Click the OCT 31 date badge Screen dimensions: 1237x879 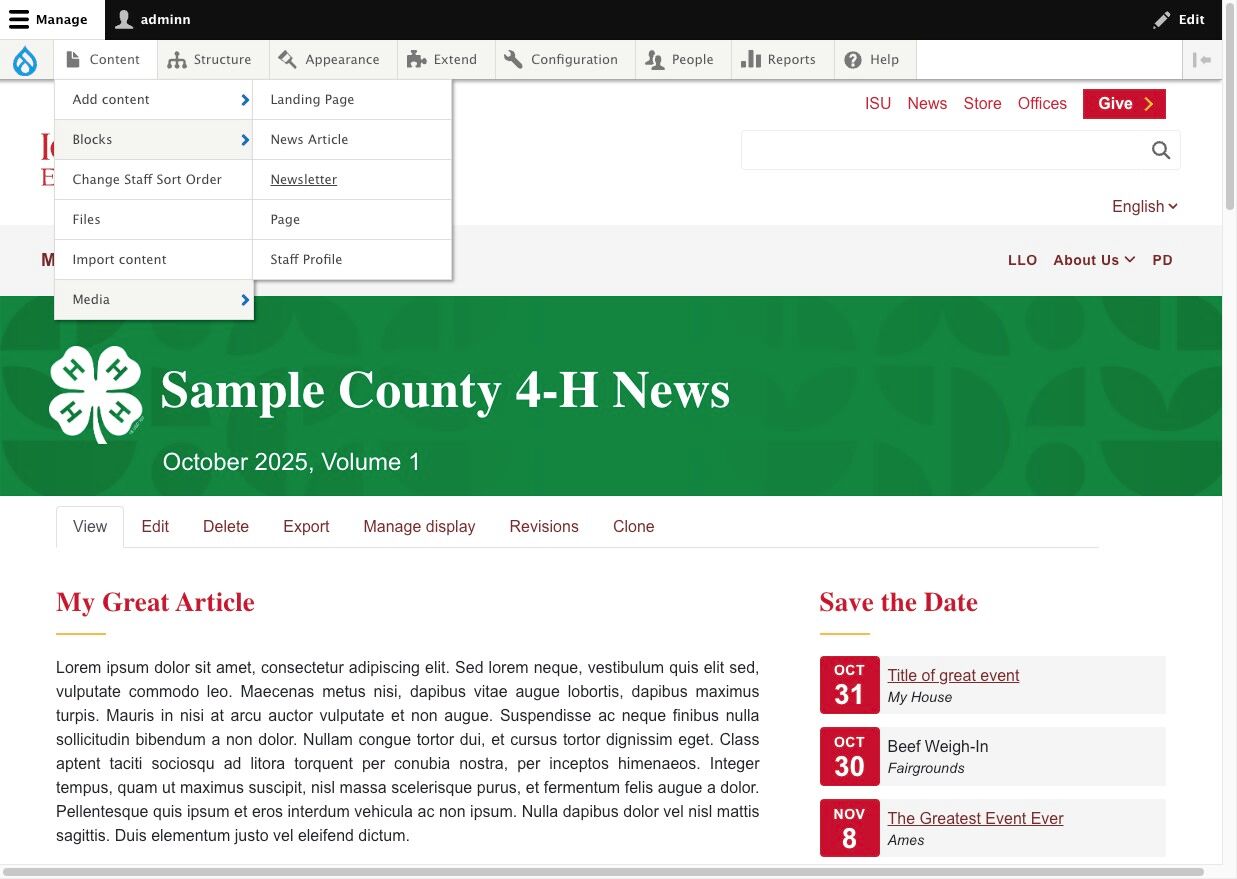[x=849, y=685]
